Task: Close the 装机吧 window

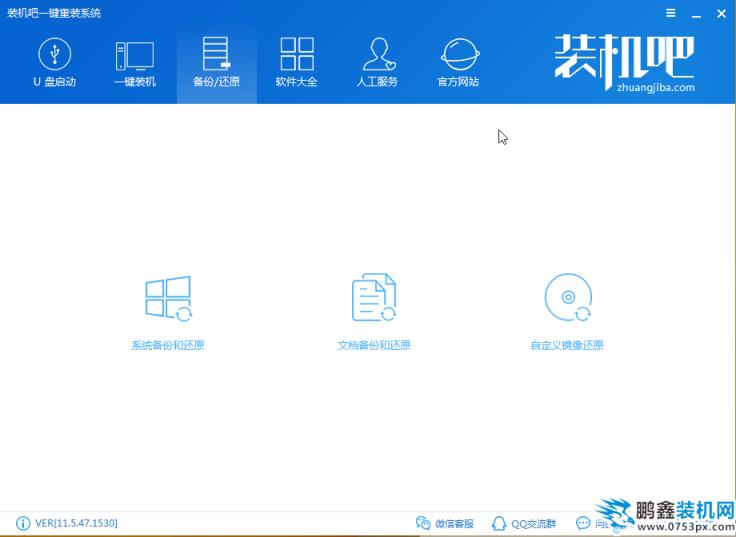Action: (x=721, y=14)
